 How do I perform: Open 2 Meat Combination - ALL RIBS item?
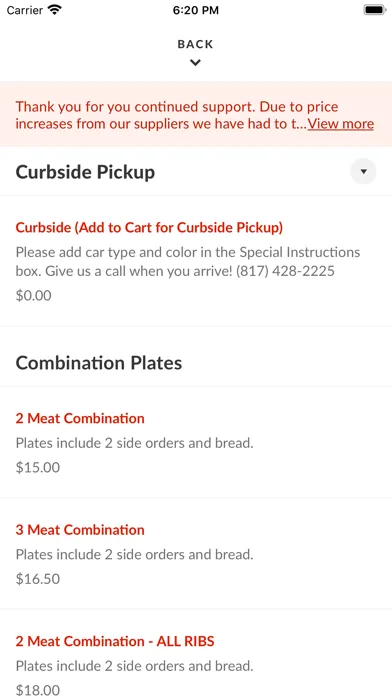coord(115,641)
